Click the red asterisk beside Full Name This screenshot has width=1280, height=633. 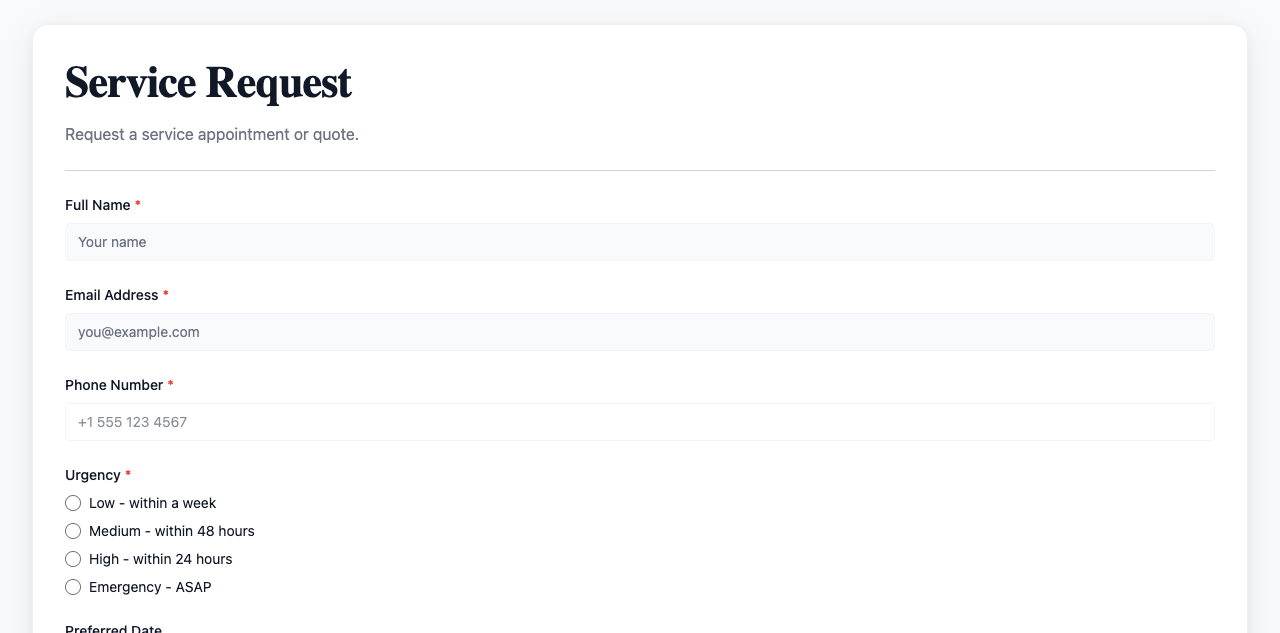pos(138,204)
